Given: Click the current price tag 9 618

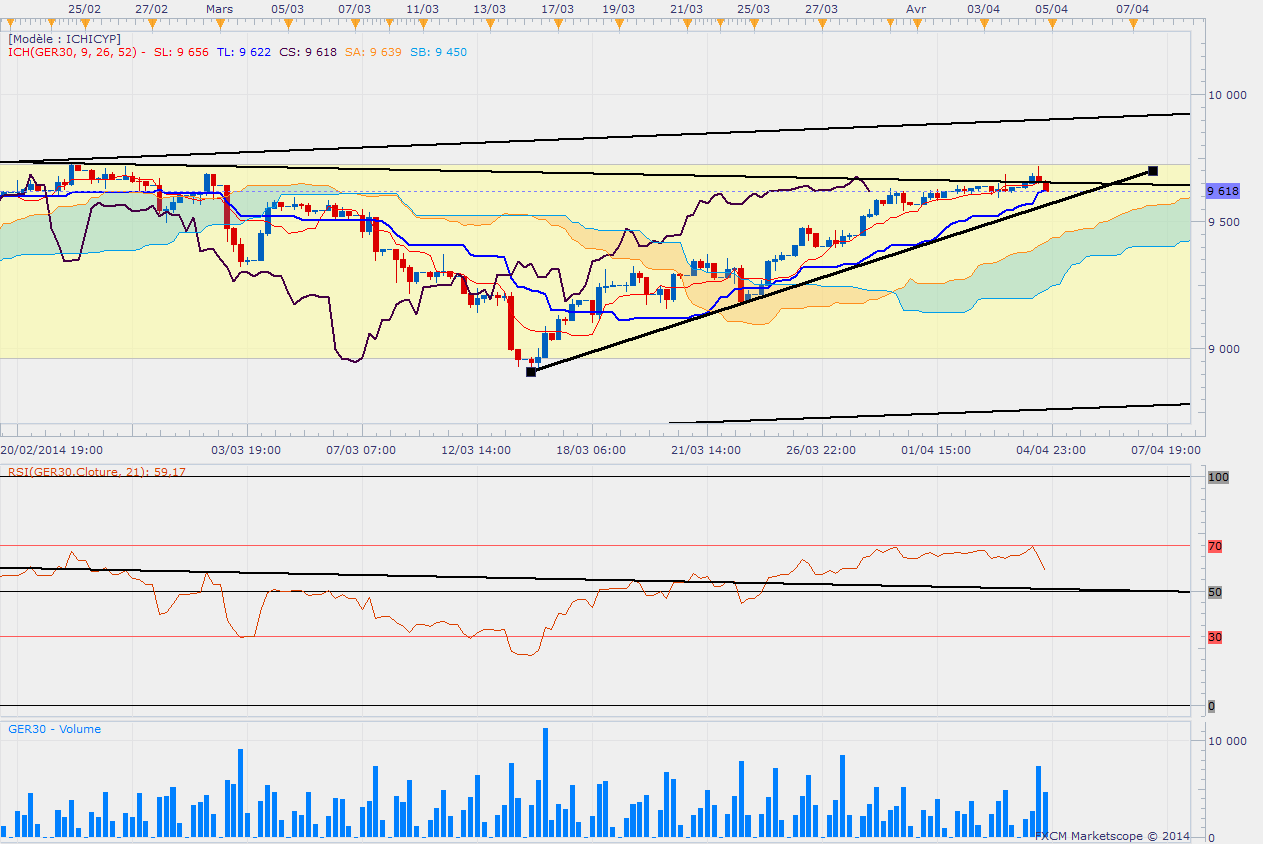Looking at the screenshot, I should (x=1223, y=191).
